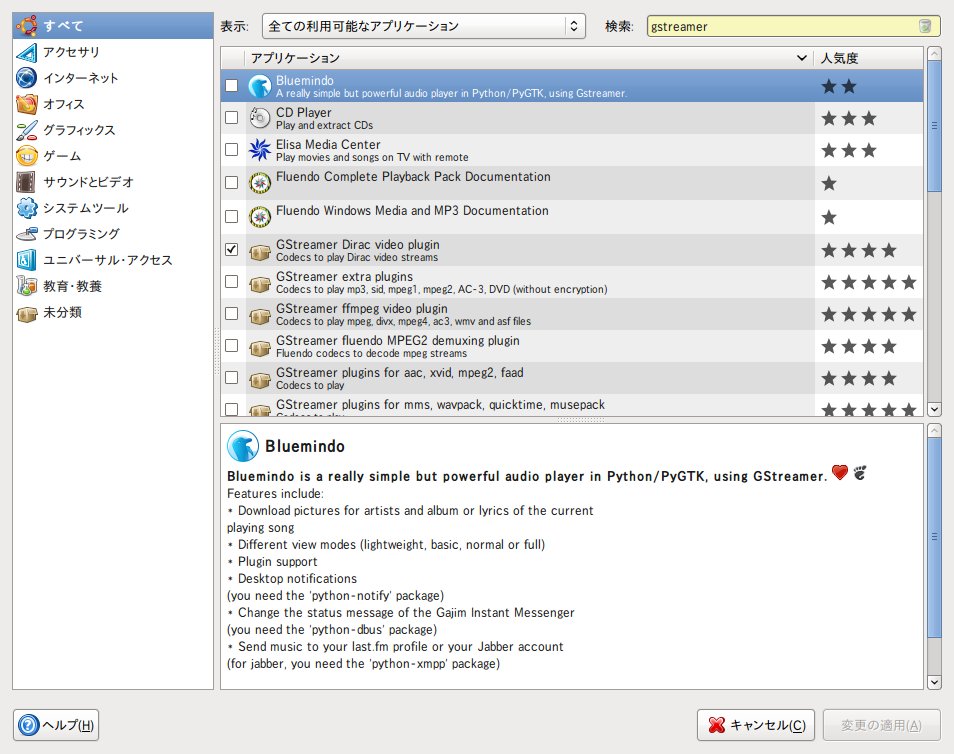This screenshot has width=954, height=754.
Task: Click the グラフィックス brush icon
Action: pos(27,130)
